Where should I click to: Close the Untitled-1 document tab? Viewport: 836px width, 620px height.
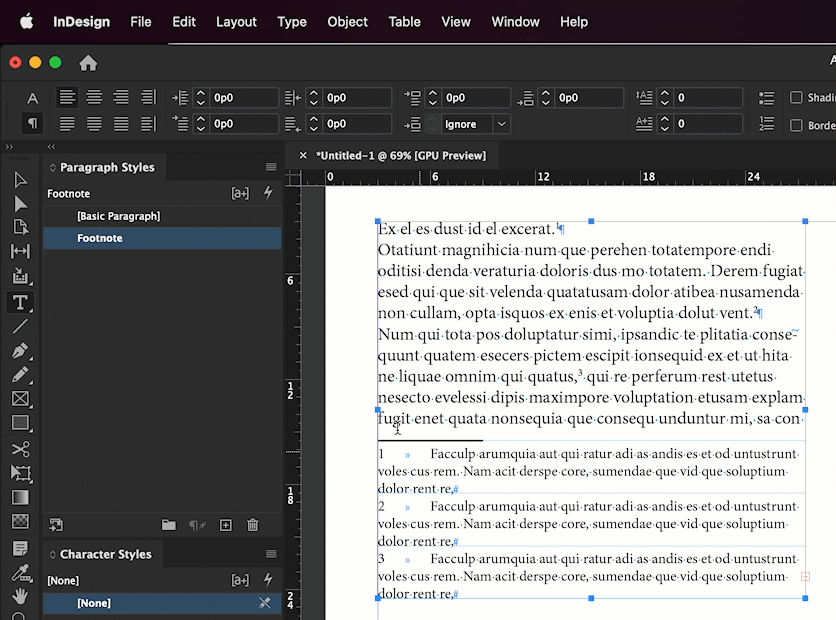303,156
